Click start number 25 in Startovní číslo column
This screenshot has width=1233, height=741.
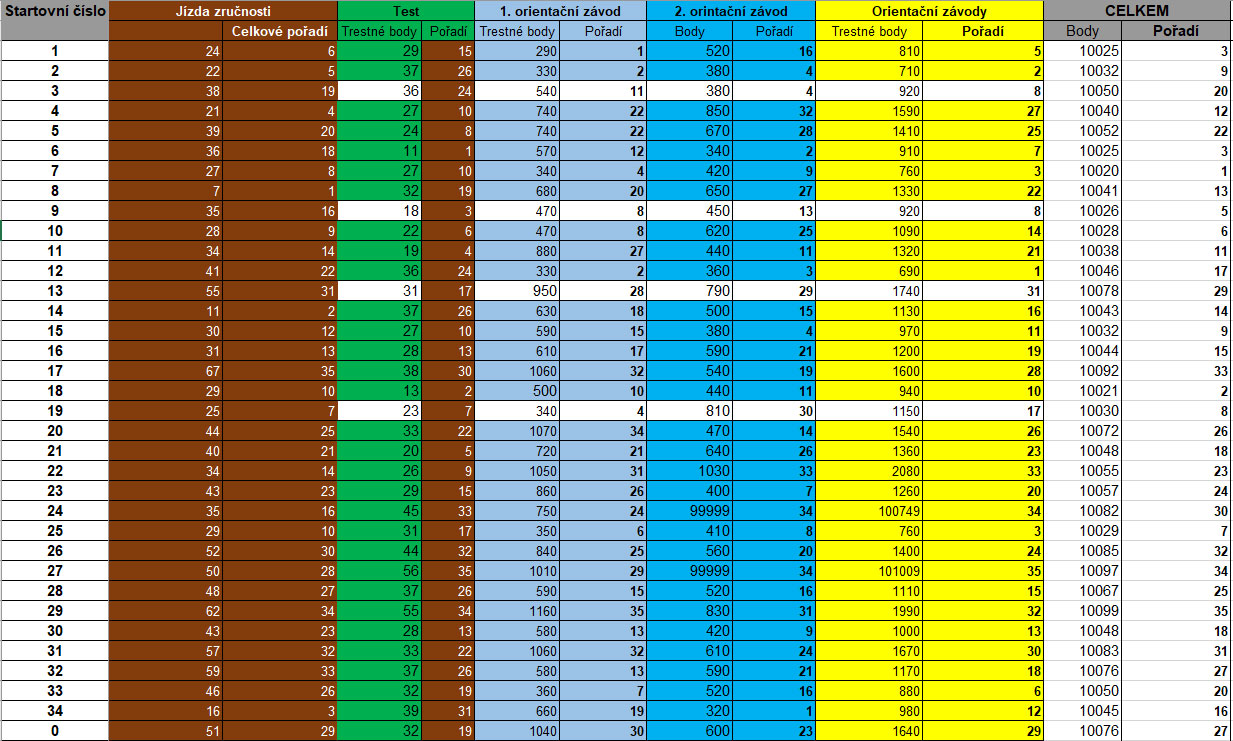point(54,529)
